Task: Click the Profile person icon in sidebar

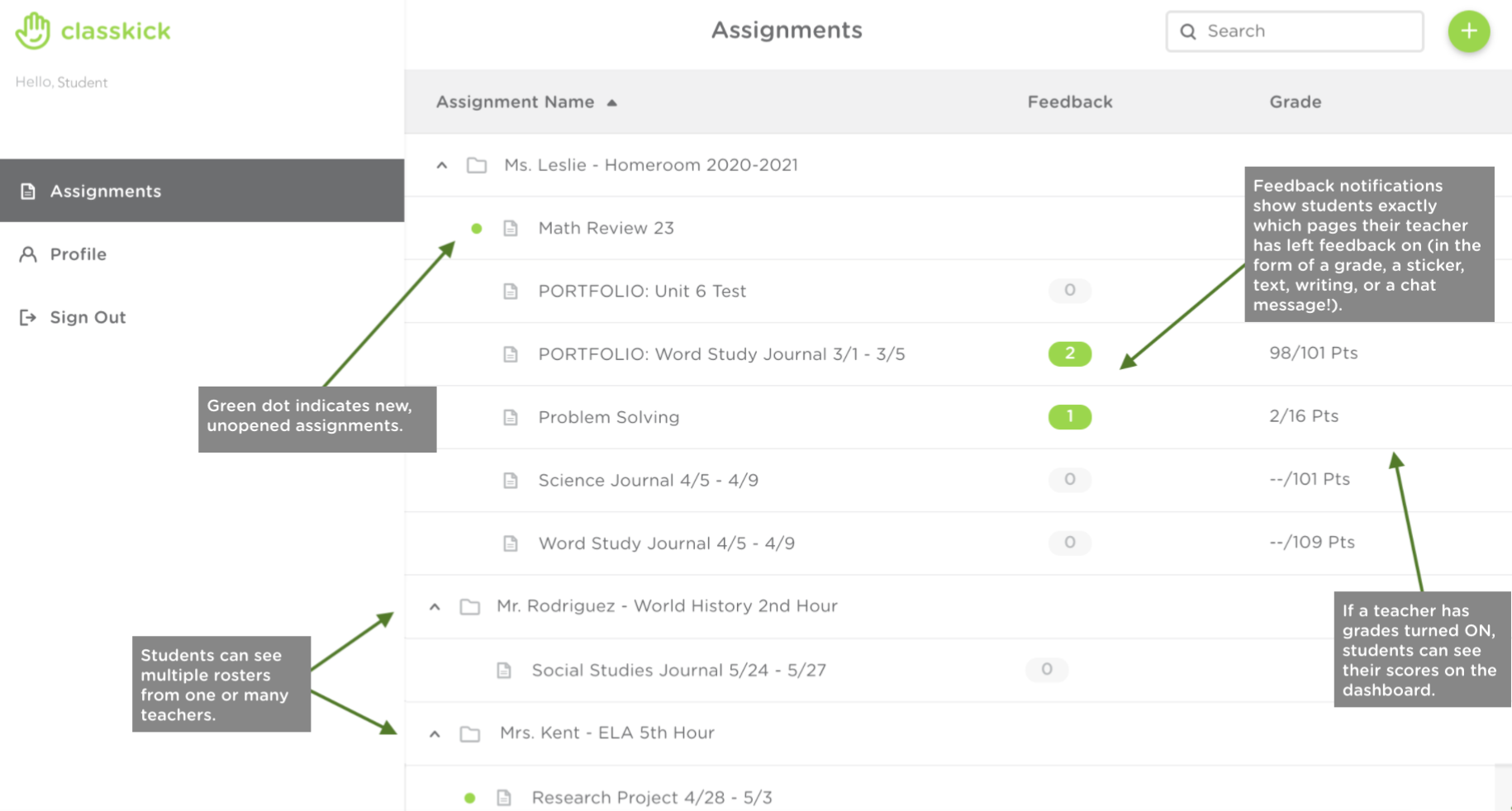Action: point(28,254)
